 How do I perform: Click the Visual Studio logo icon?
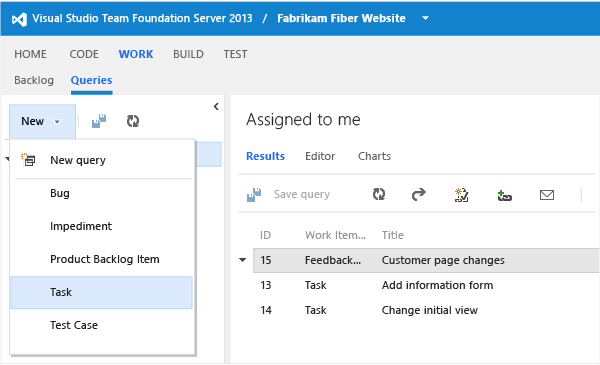[x=19, y=19]
